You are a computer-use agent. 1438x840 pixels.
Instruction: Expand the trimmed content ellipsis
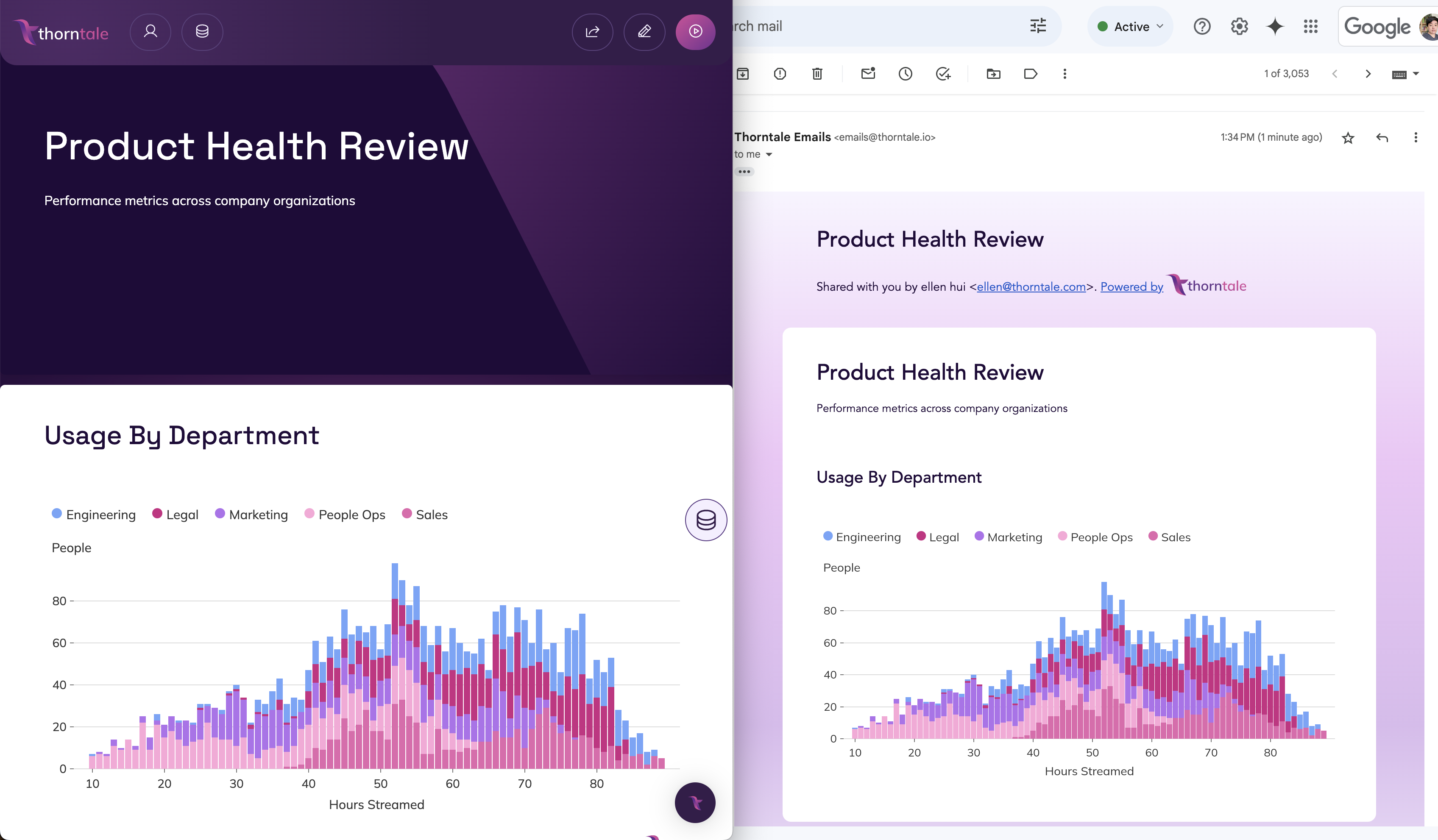click(x=744, y=171)
